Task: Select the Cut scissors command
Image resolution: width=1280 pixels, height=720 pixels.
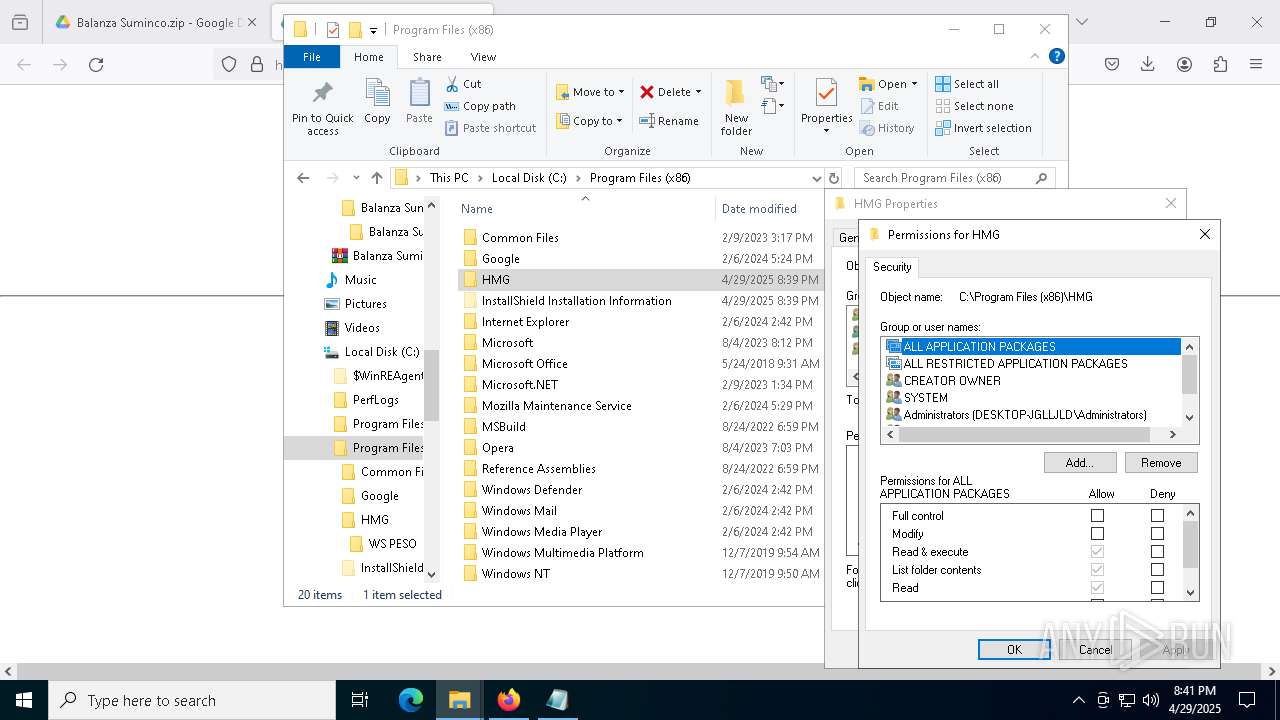Action: click(463, 84)
